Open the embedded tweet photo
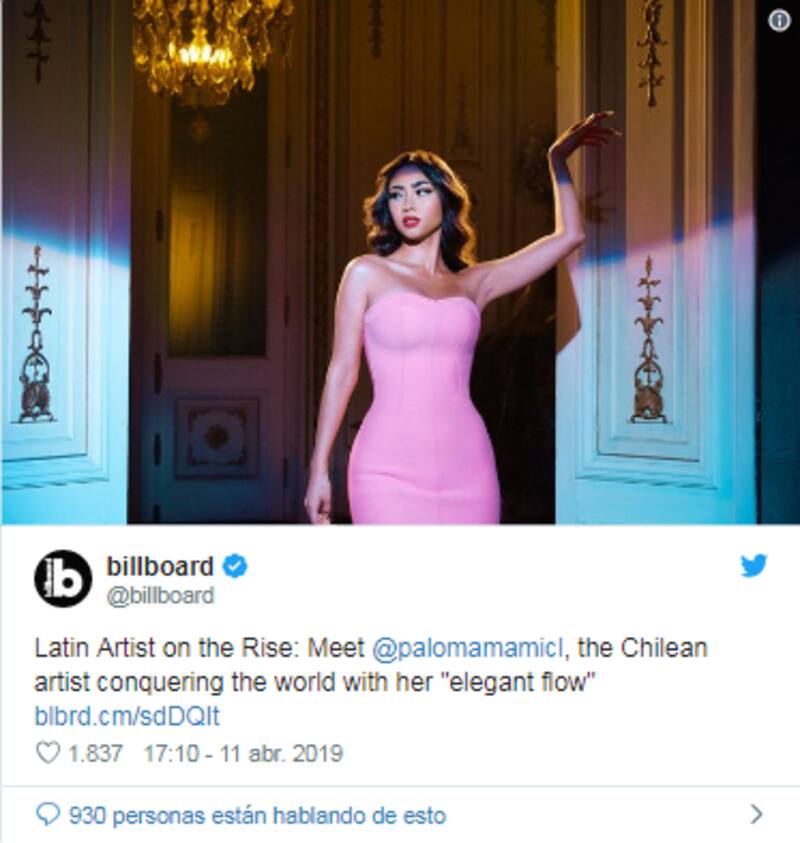The image size is (800, 843). click(x=400, y=262)
